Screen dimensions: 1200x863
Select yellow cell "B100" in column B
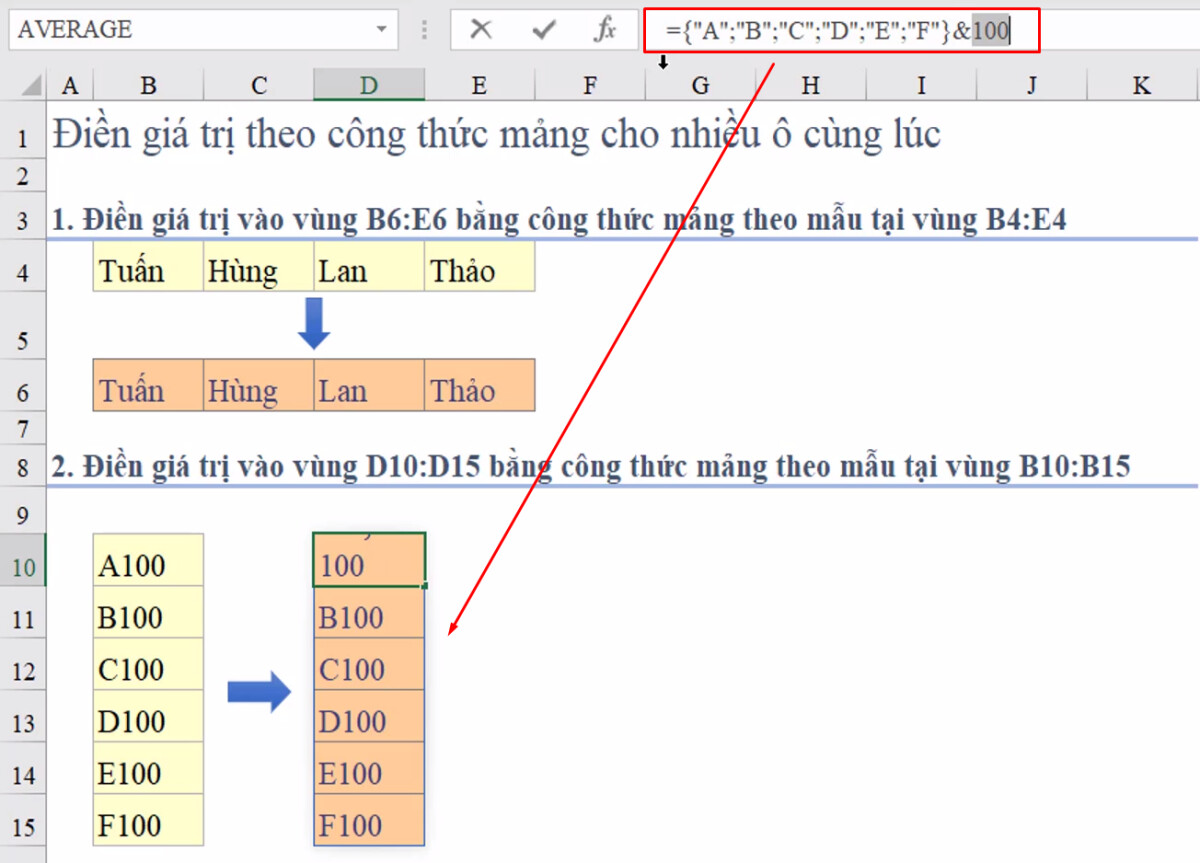148,613
